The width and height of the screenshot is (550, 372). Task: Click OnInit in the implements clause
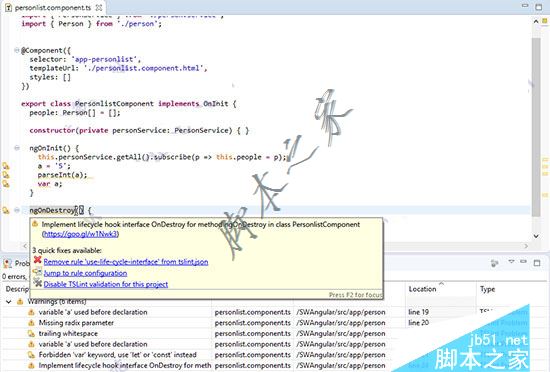coord(216,104)
